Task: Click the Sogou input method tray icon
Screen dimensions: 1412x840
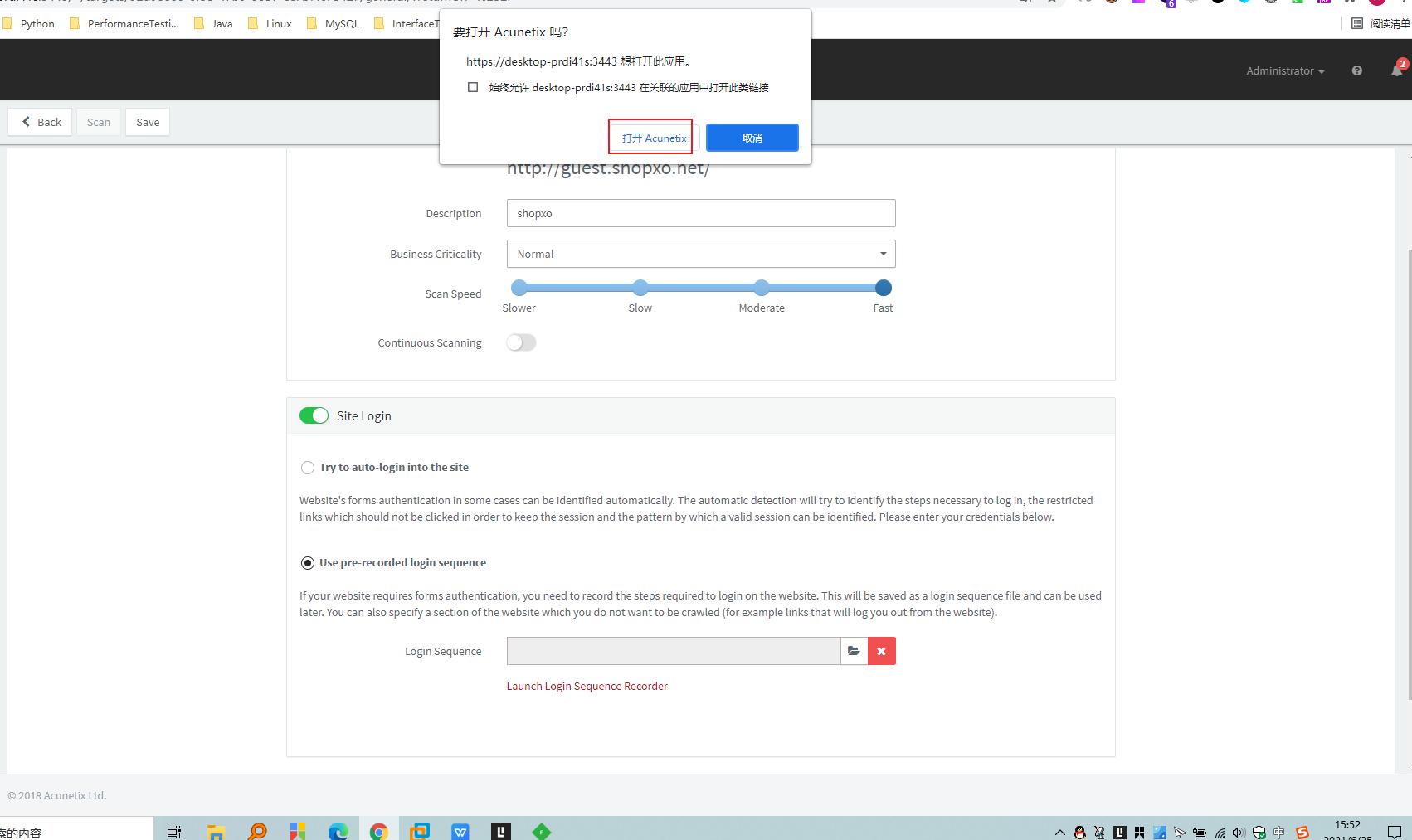Action: click(x=1302, y=832)
